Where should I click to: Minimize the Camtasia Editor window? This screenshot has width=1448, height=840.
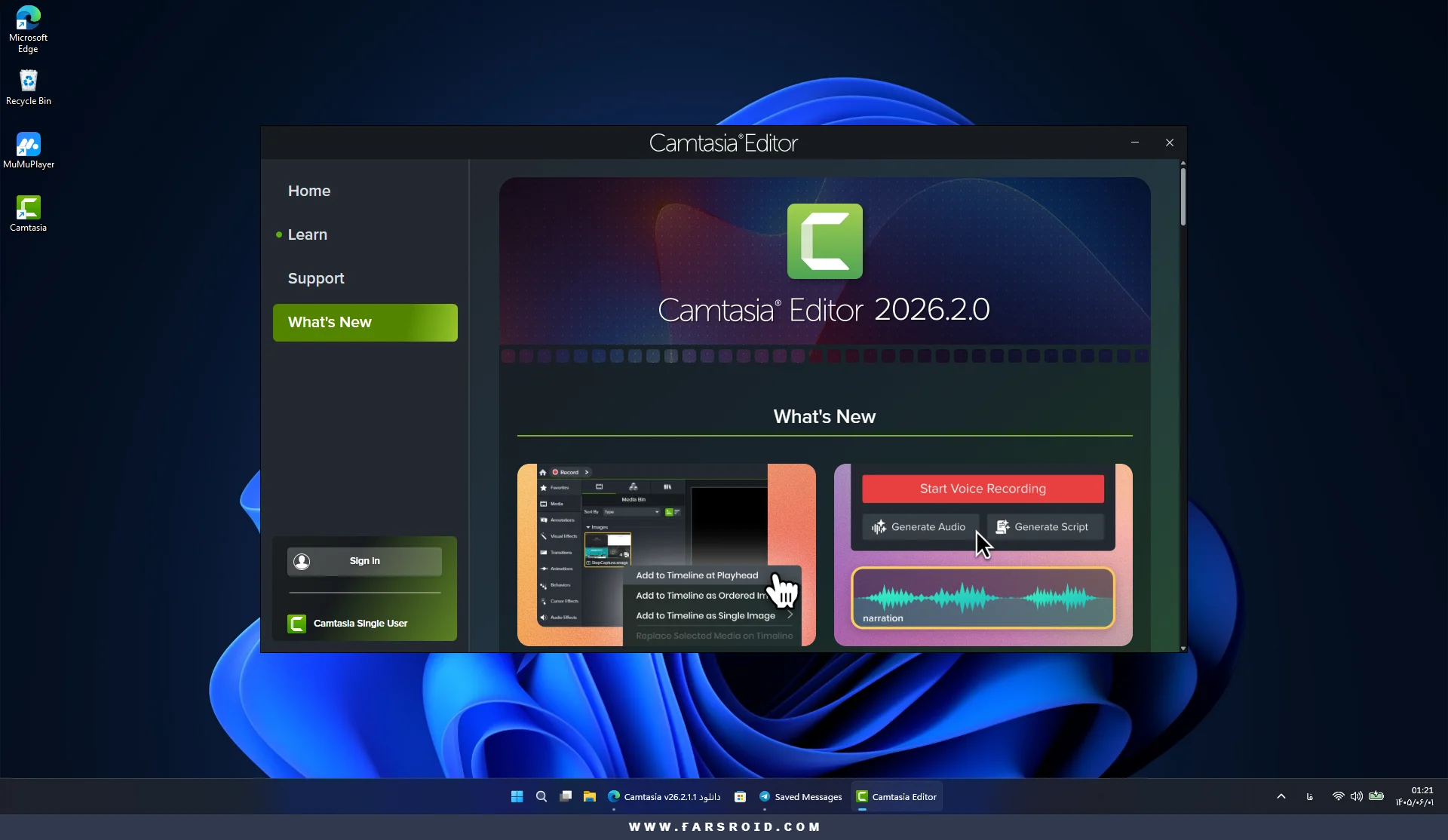(1135, 143)
